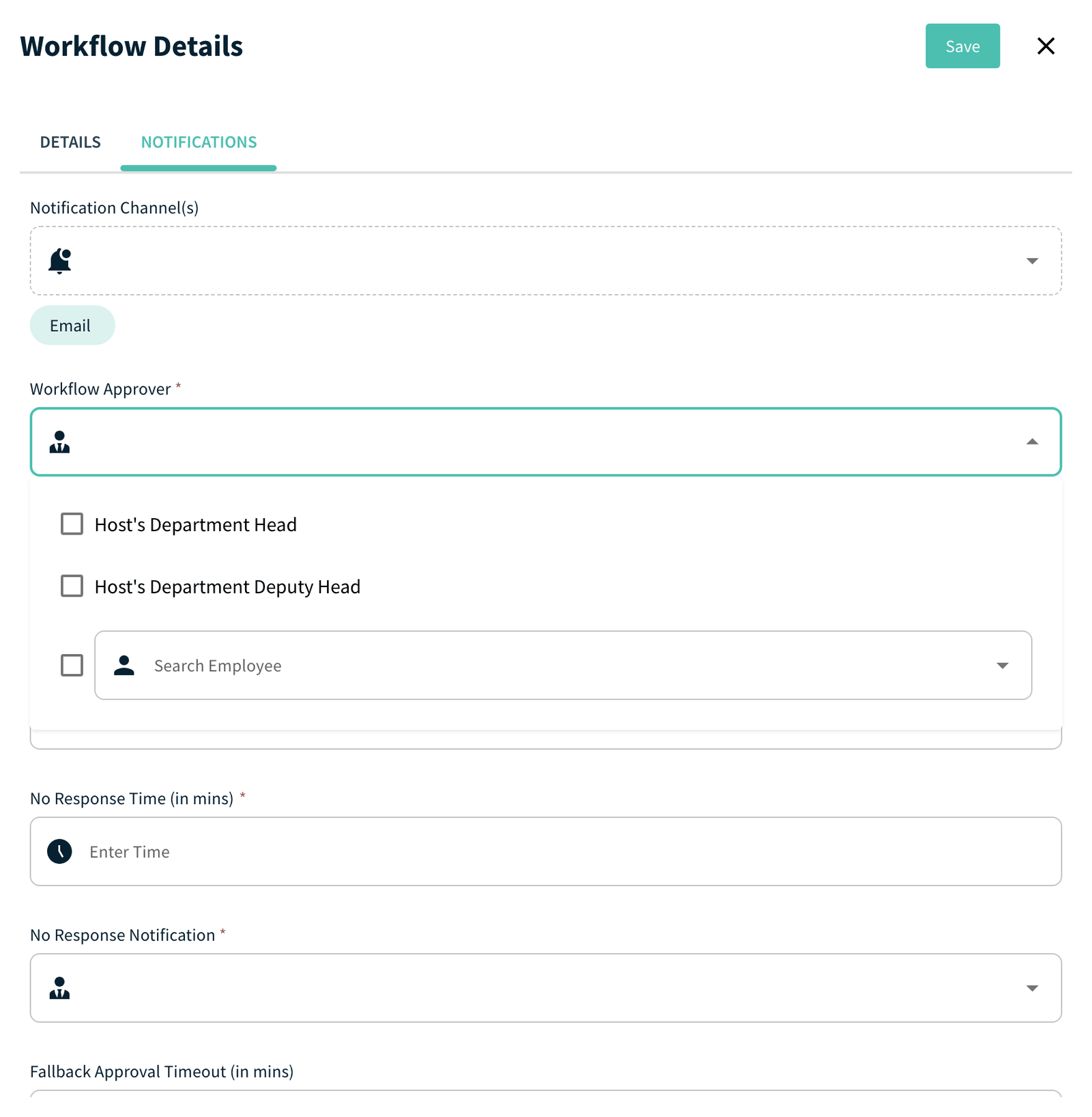Click the Workflow Details heading
1092x1117 pixels.
point(132,46)
